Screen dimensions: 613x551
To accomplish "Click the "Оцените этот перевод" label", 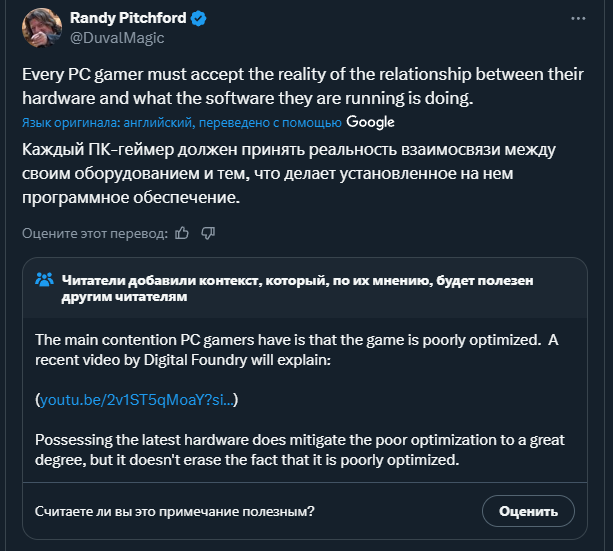I will pyautogui.click(x=95, y=233).
